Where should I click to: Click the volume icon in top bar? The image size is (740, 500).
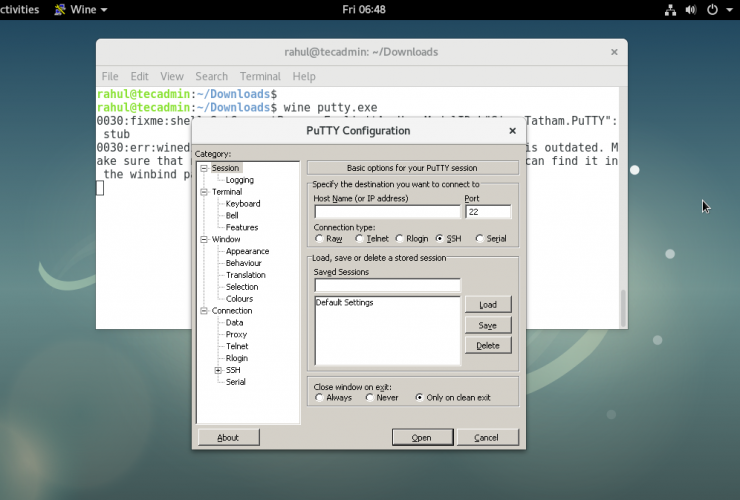tap(691, 9)
